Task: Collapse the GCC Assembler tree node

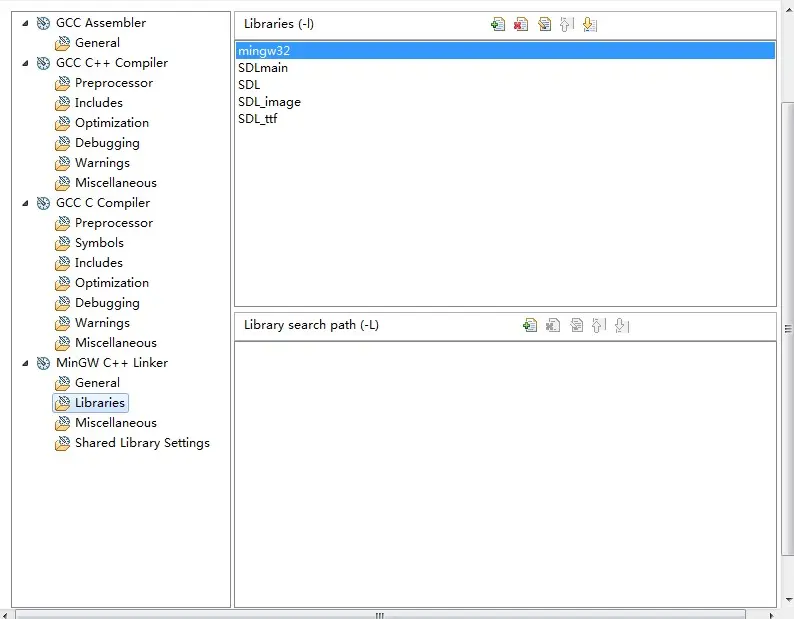Action: pyautogui.click(x=25, y=23)
